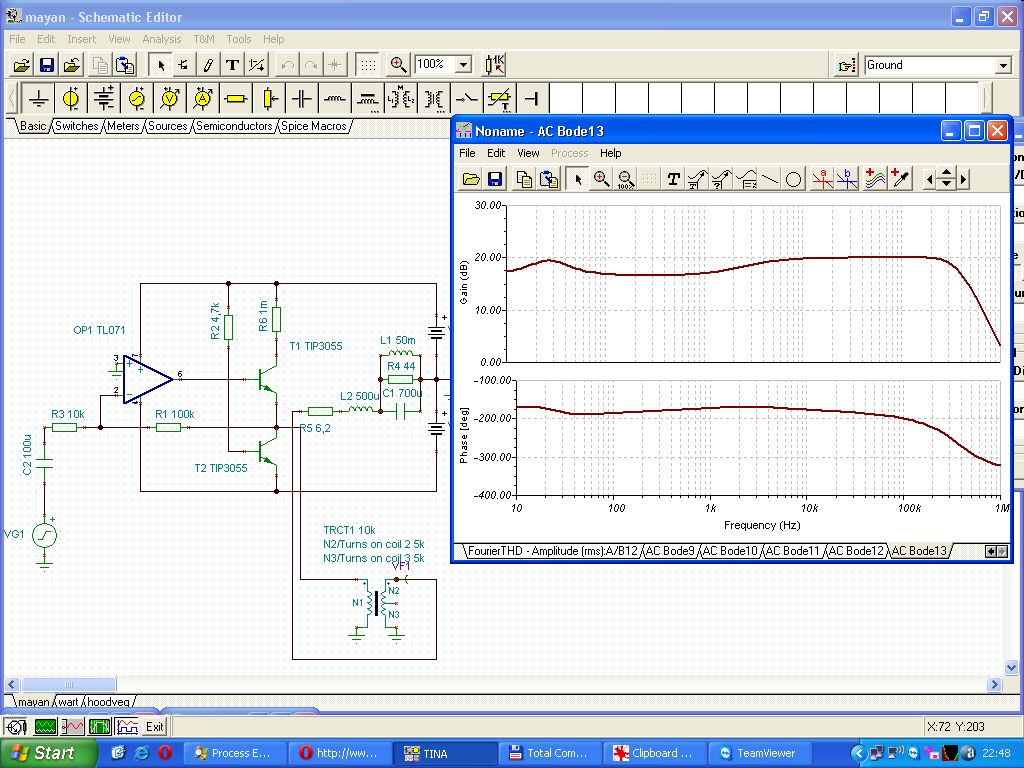The image size is (1024, 768).
Task: Click the text tool in schematic toolbar
Action: [x=232, y=65]
